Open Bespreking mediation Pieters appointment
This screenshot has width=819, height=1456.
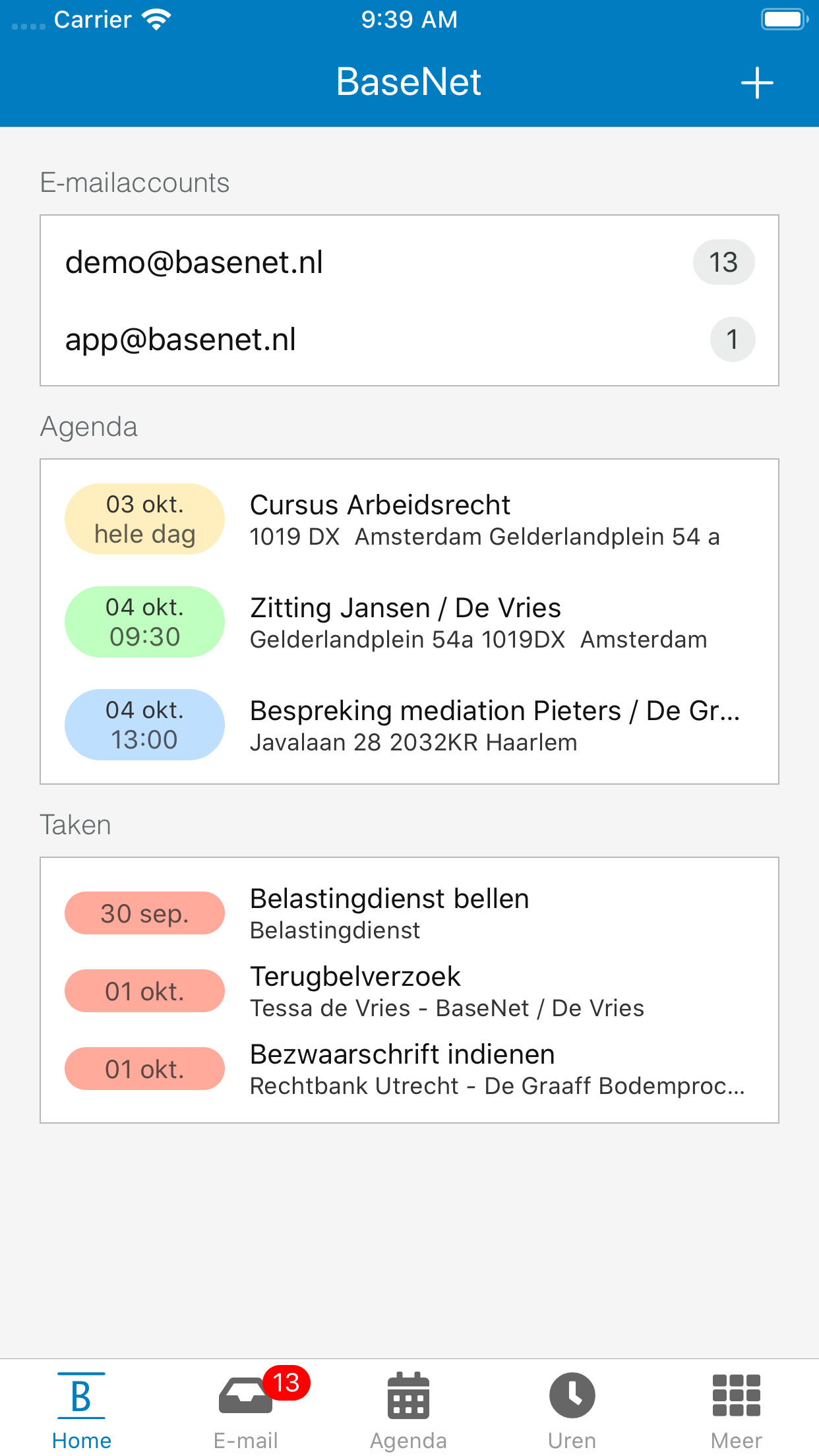[409, 725]
